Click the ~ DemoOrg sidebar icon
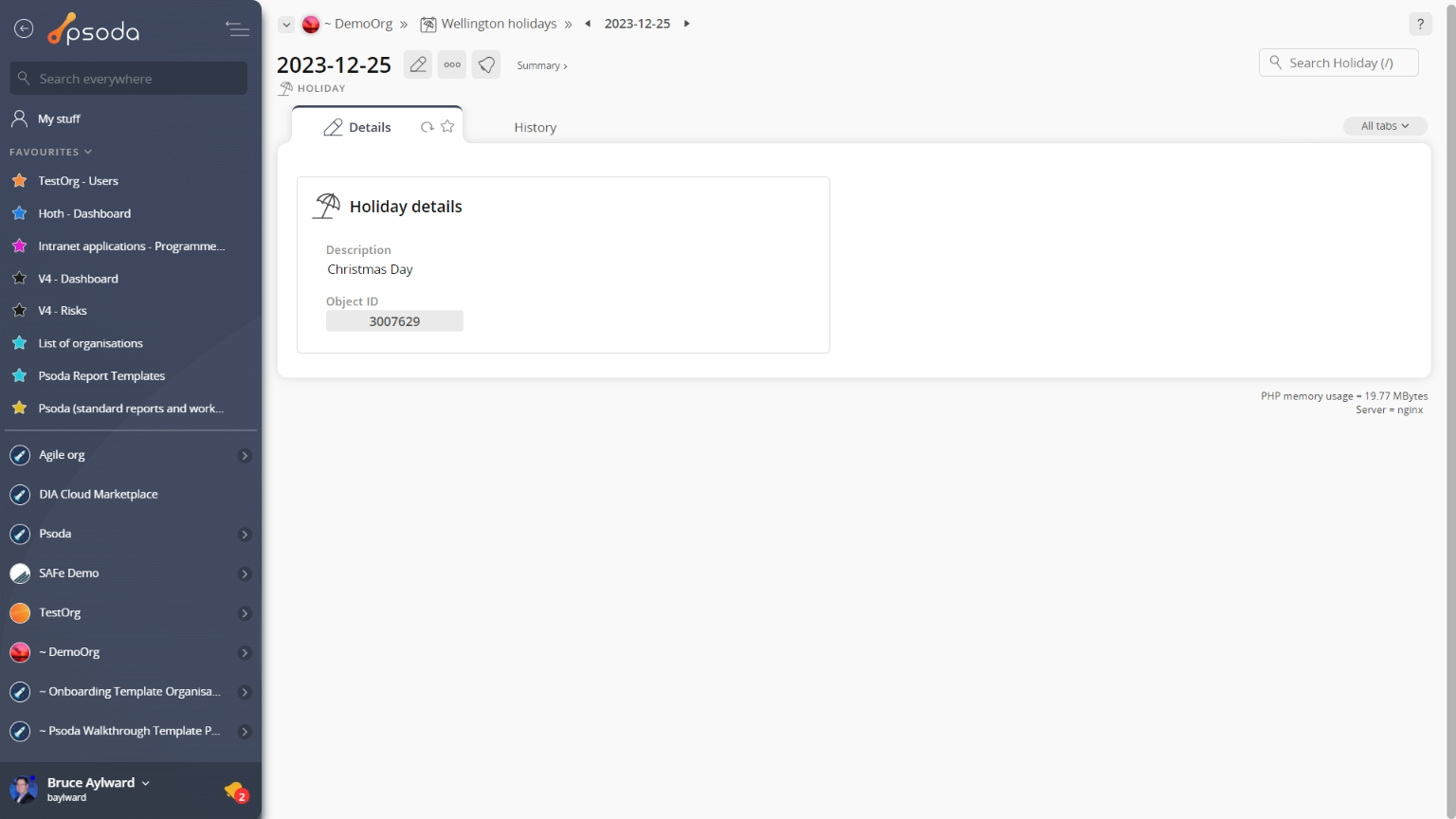 coord(20,652)
